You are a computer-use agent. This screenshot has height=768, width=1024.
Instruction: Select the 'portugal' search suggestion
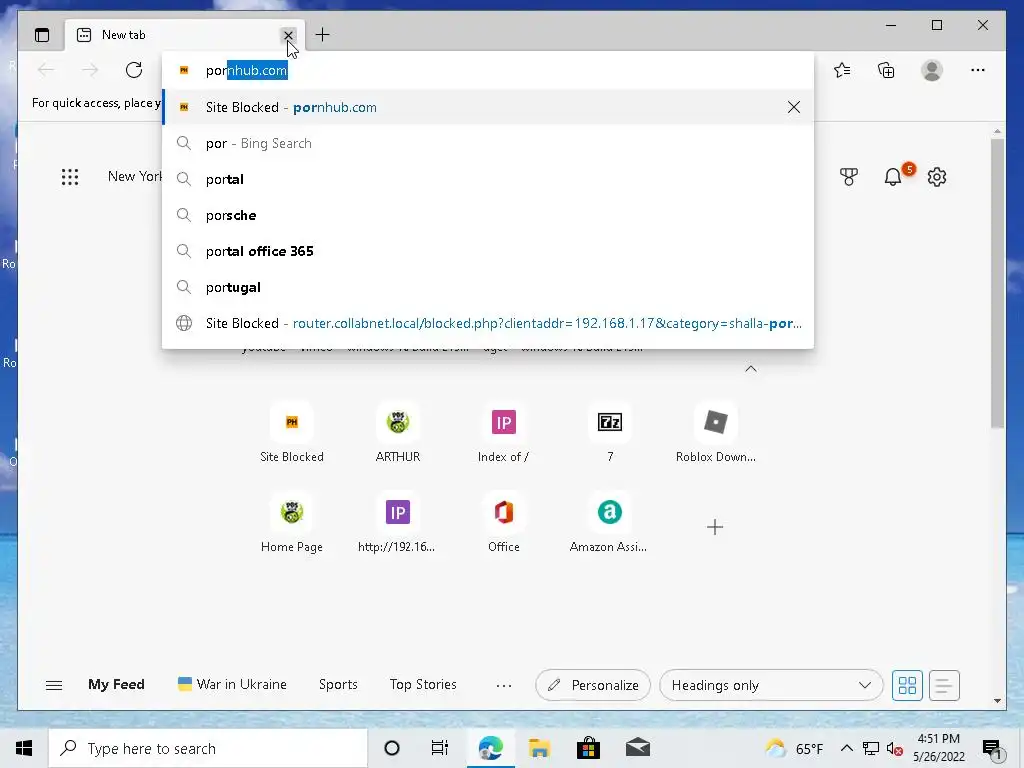point(487,287)
